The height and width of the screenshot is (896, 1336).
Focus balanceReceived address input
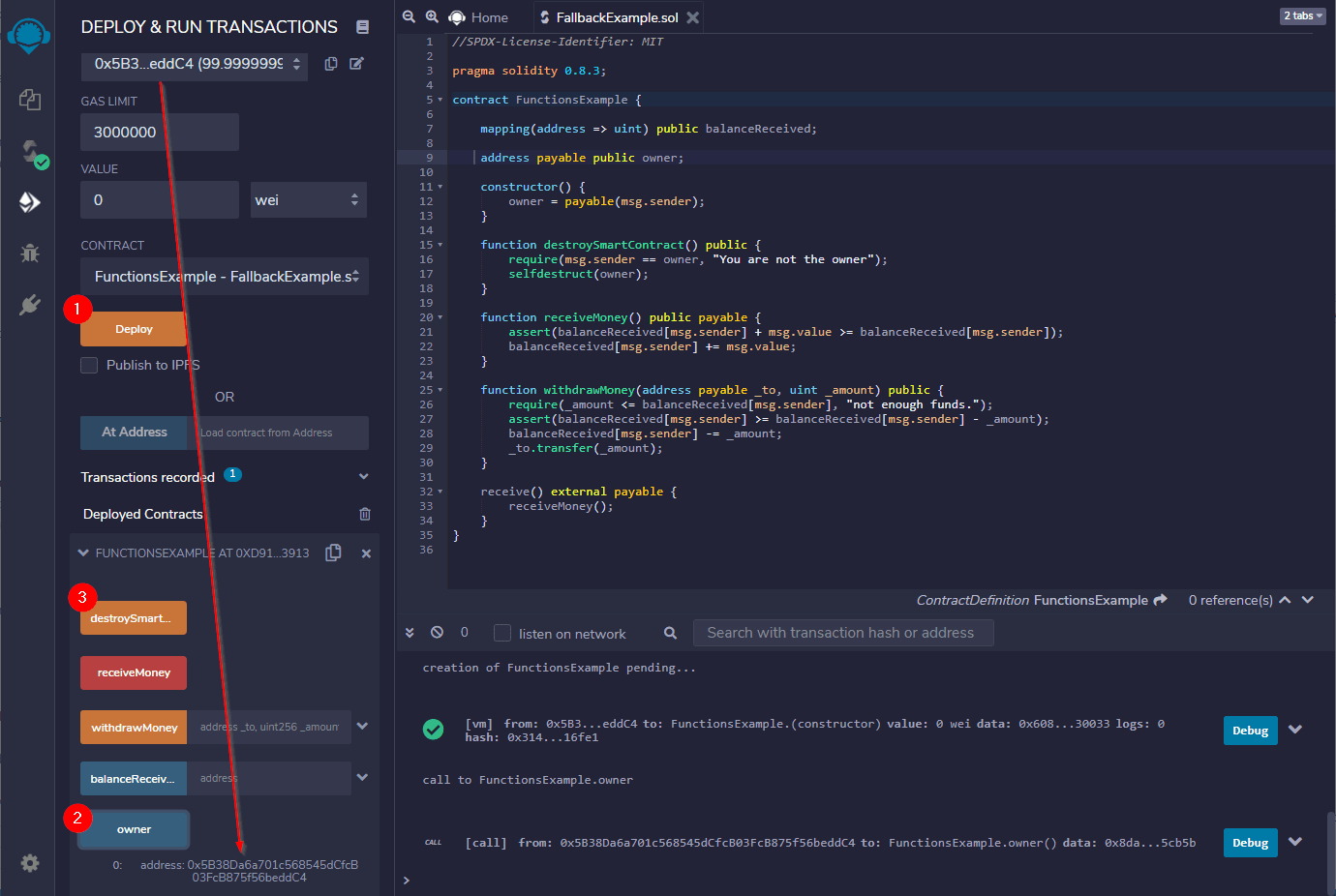tap(269, 778)
